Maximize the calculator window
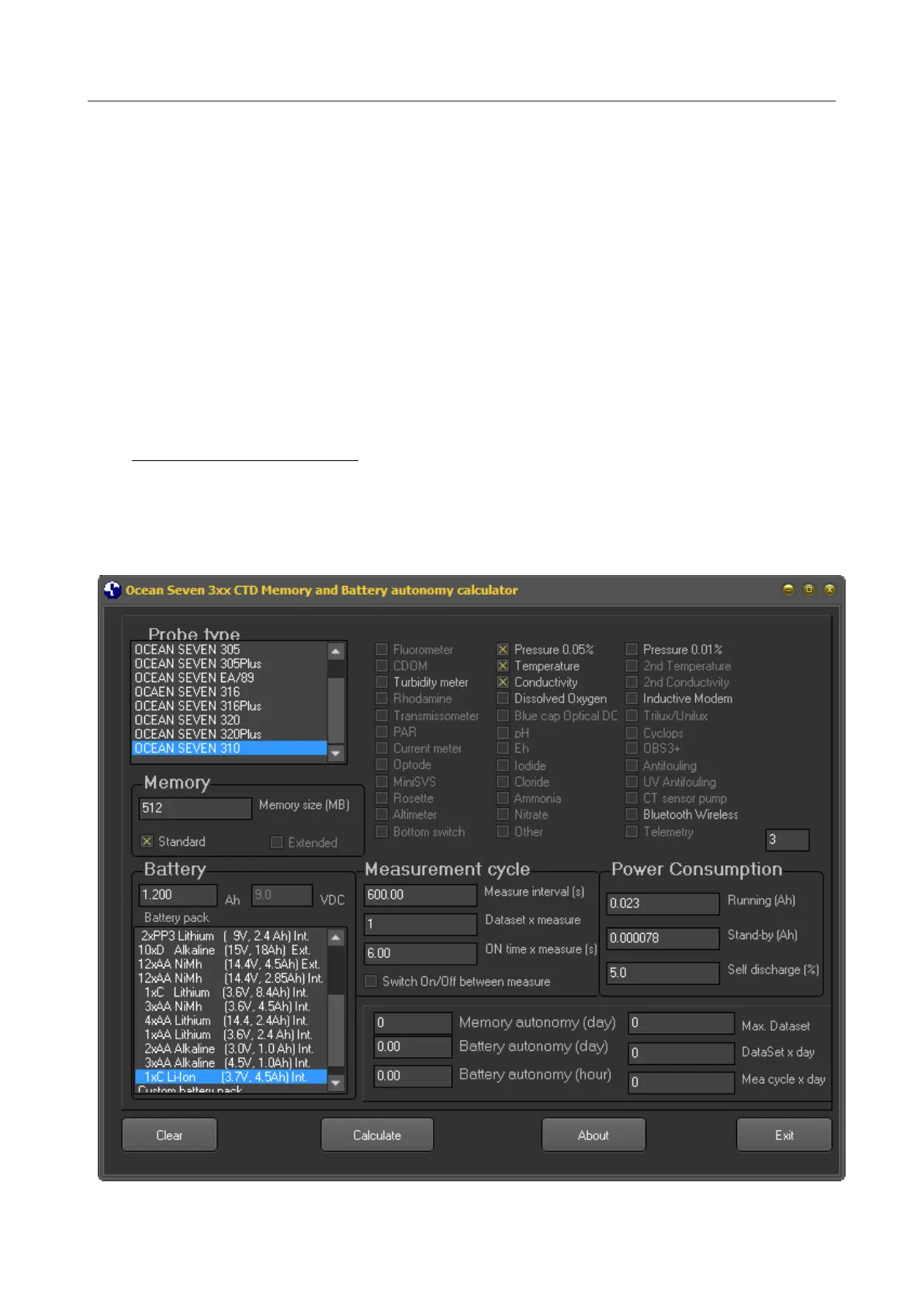The width and height of the screenshot is (924, 1307). tap(808, 590)
